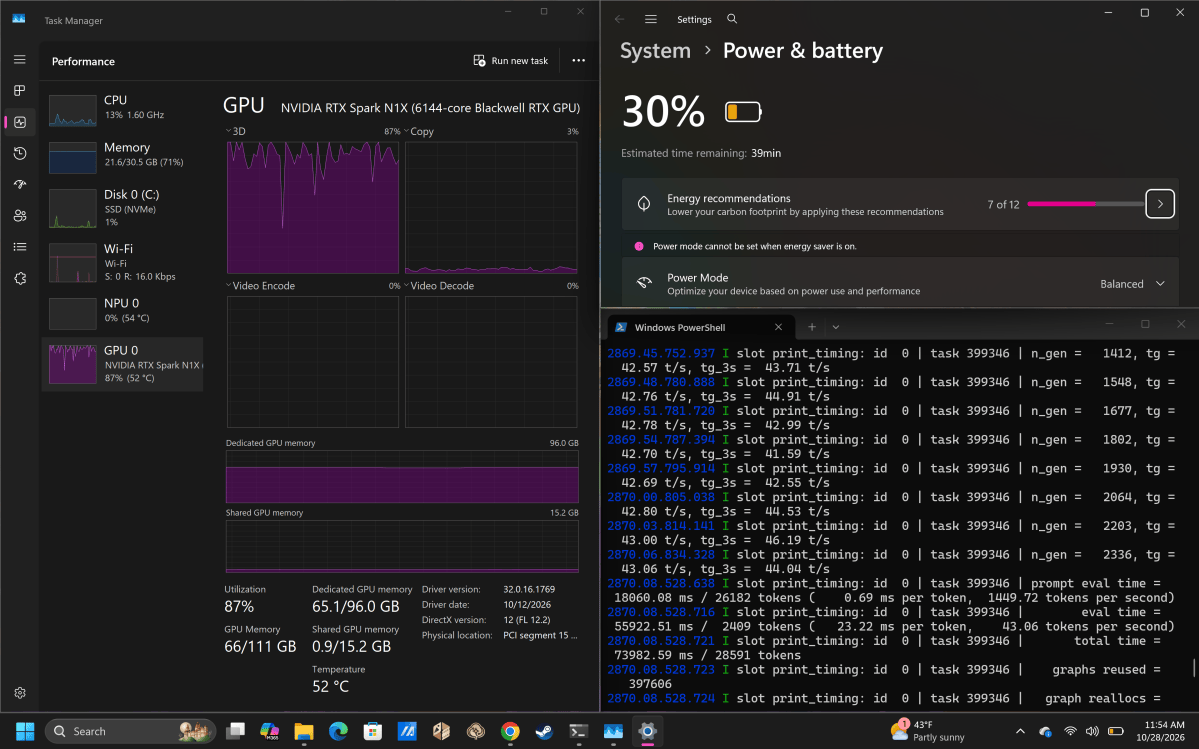The height and width of the screenshot is (749, 1199).
Task: Open the Power Mode Balanced dropdown
Action: point(1132,284)
